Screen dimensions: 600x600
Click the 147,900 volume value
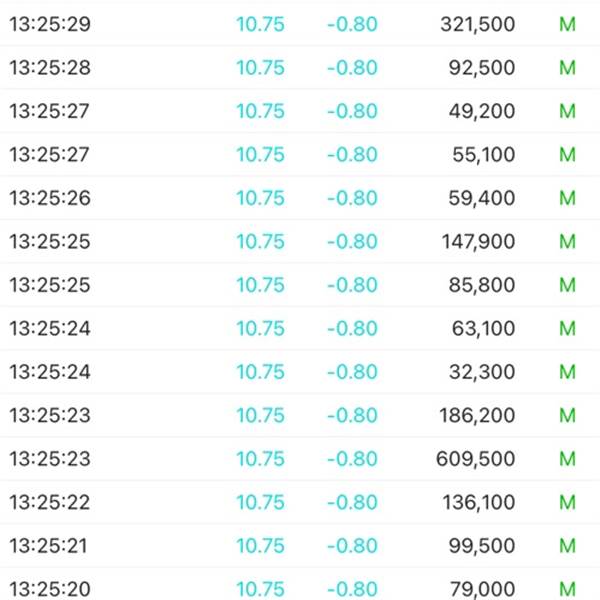[478, 241]
